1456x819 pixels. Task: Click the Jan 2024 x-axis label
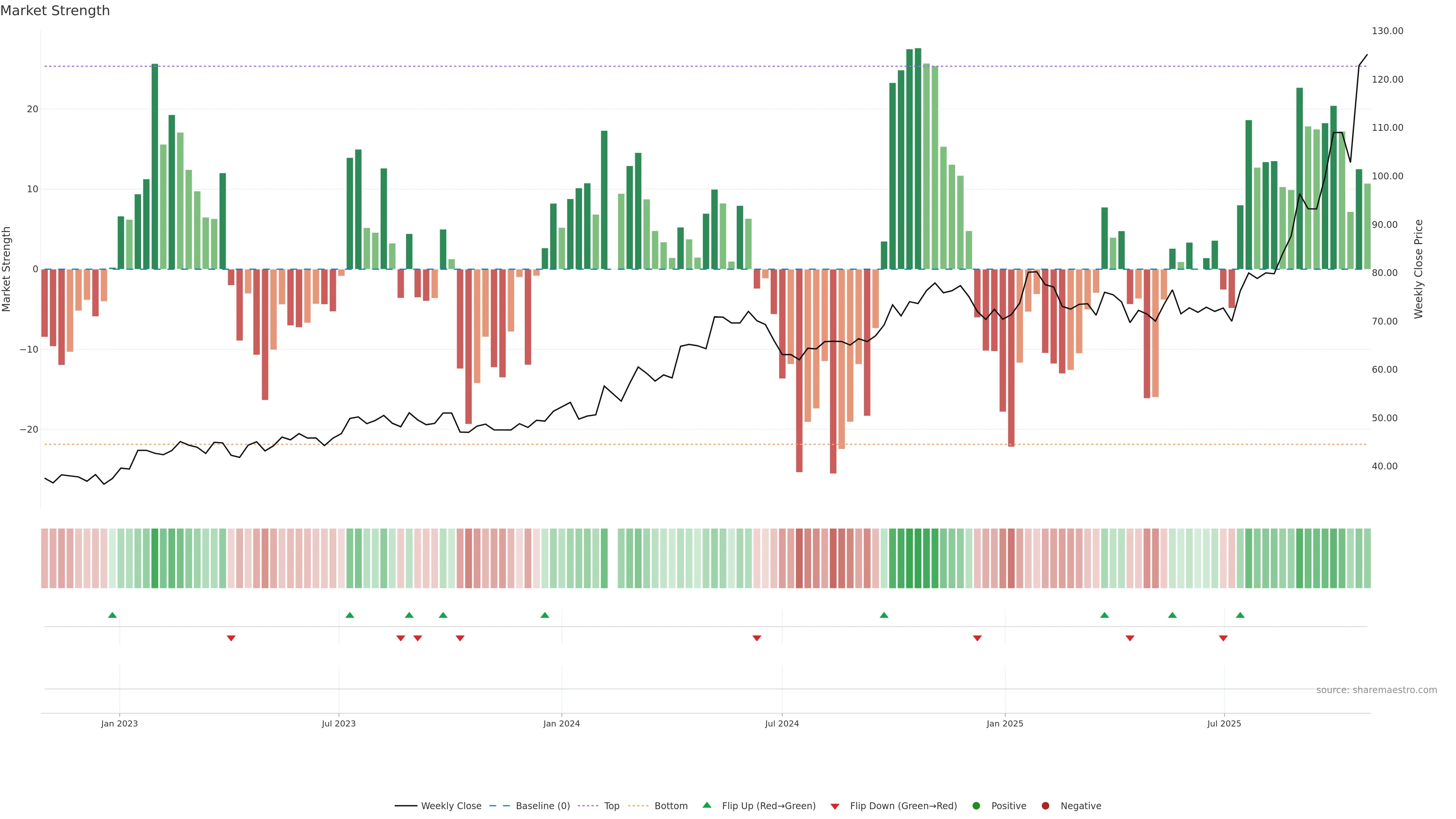point(561,723)
